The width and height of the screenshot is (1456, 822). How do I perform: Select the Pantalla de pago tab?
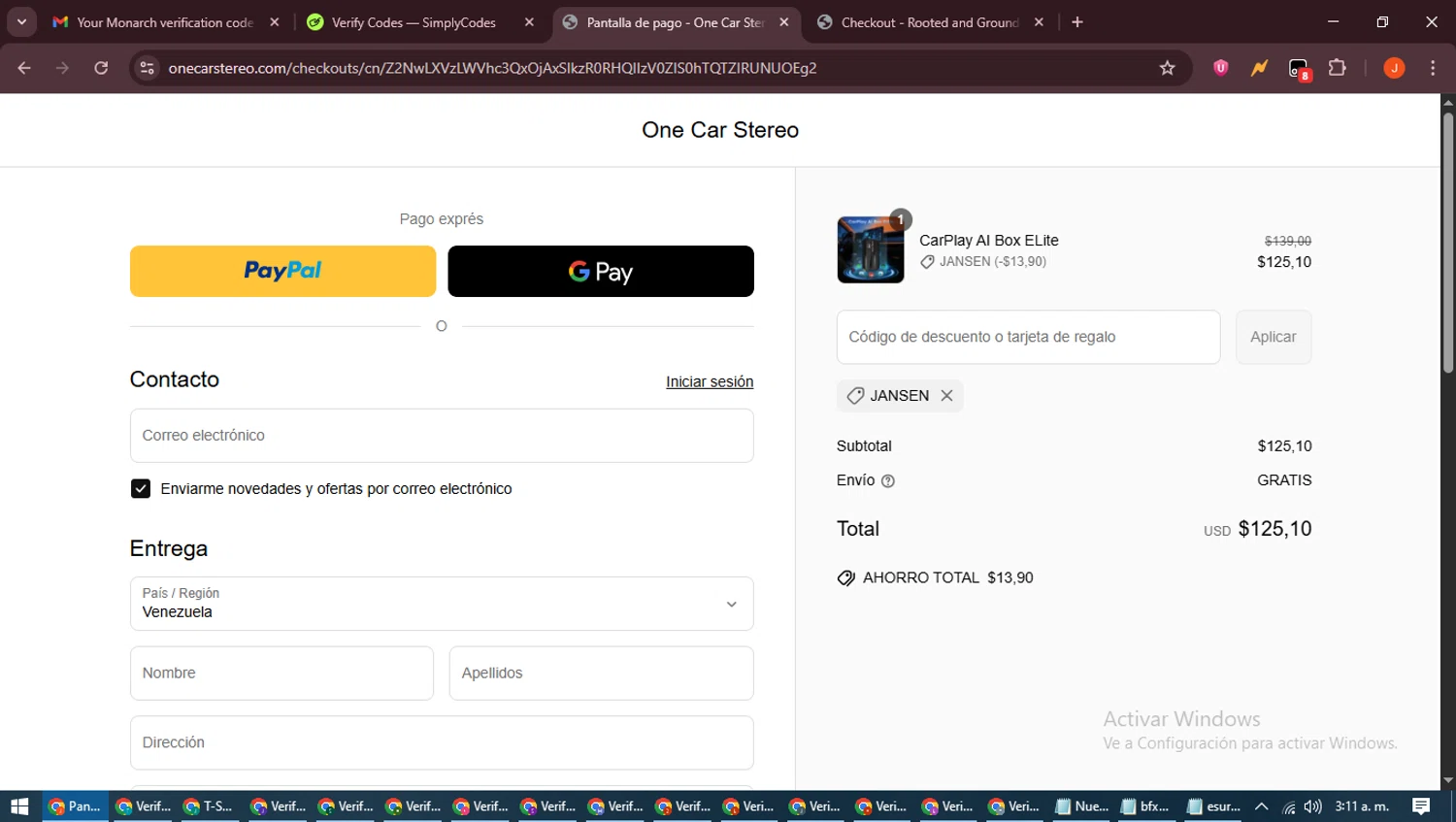click(675, 22)
